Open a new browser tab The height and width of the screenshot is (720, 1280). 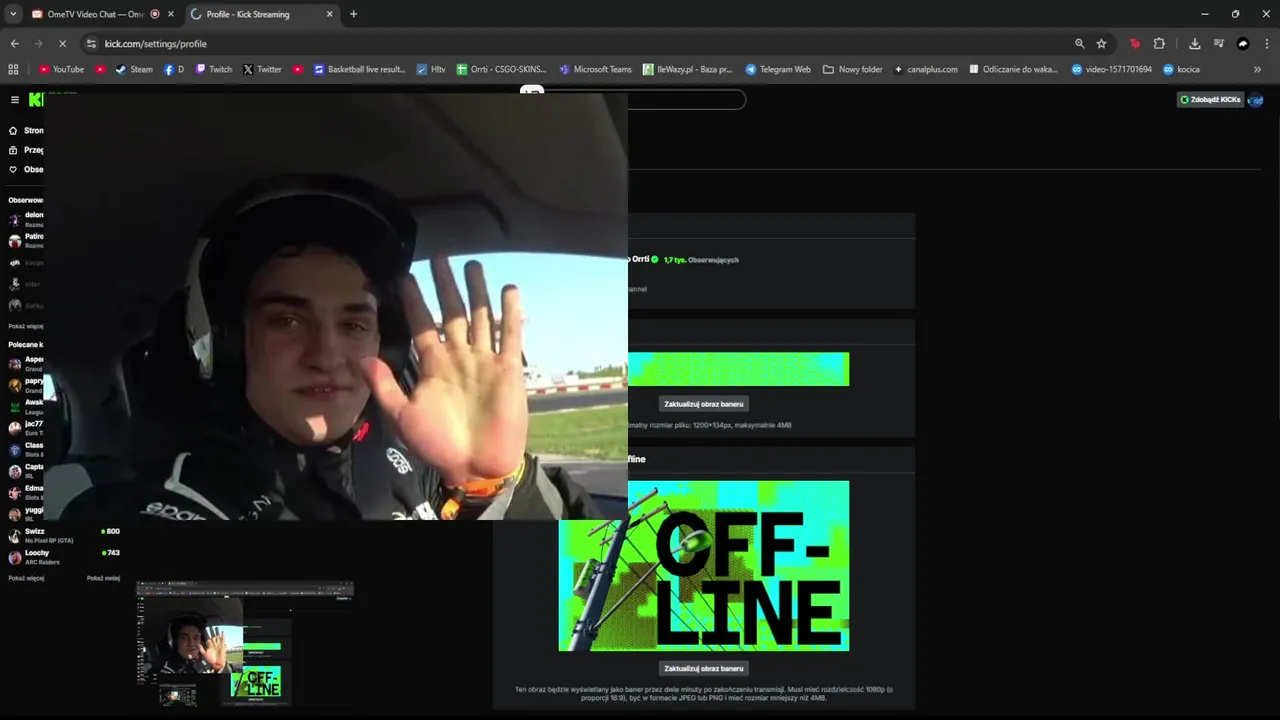pos(353,14)
